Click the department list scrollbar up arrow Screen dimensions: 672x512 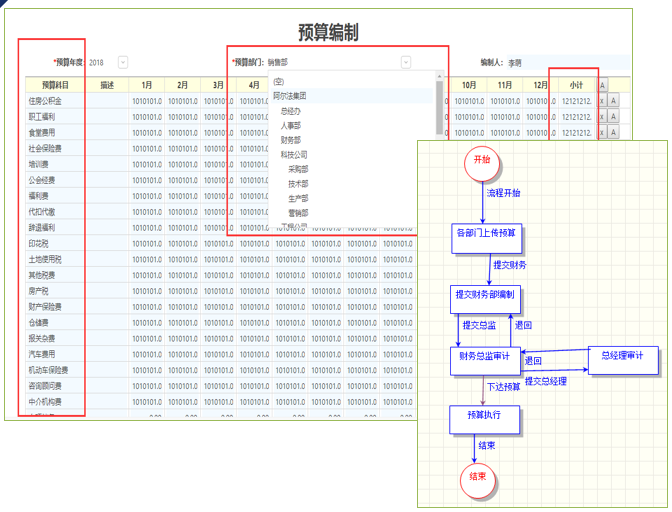439,76
